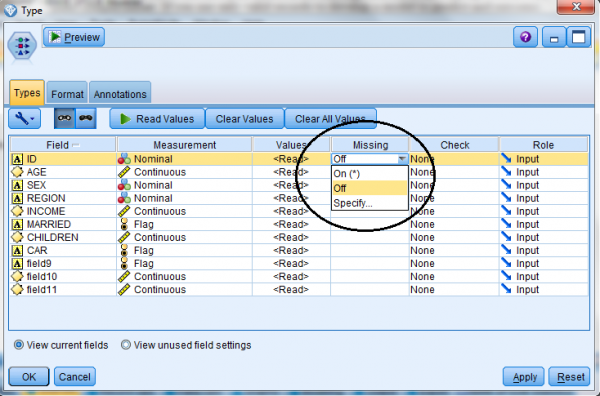Screen dimensions: 600x396
Task: Toggle the open glasses view icon
Action: pyautogui.click(x=64, y=118)
